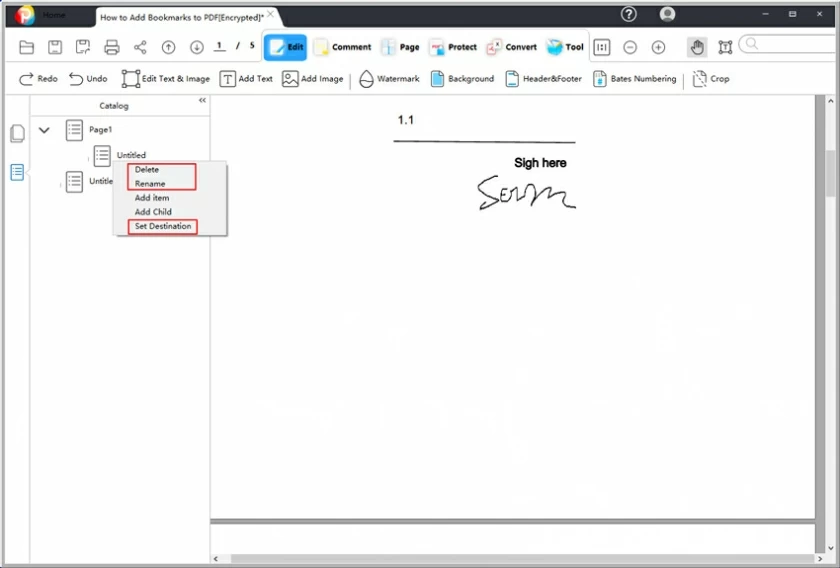This screenshot has height=568, width=840.
Task: Close the How to Add Bookmarks PDF tab
Action: (x=271, y=14)
